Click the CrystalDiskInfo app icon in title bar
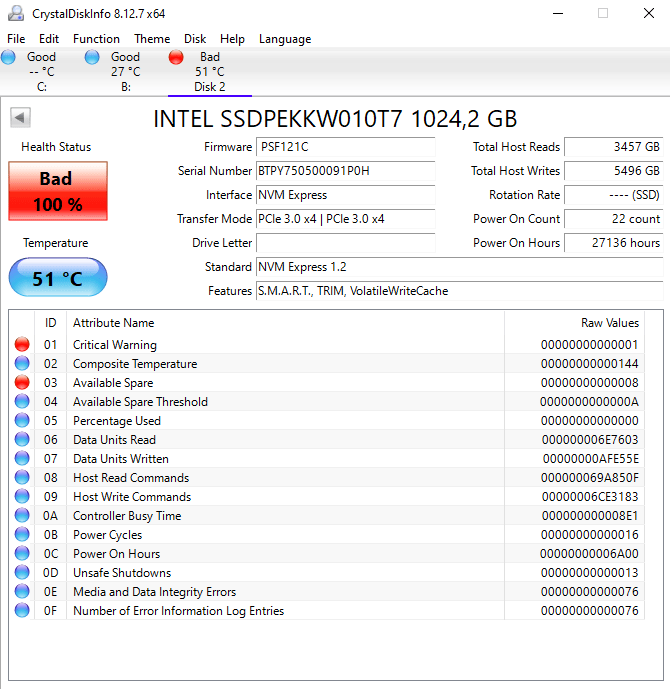Viewport: 670px width, 689px height. (x=16, y=13)
